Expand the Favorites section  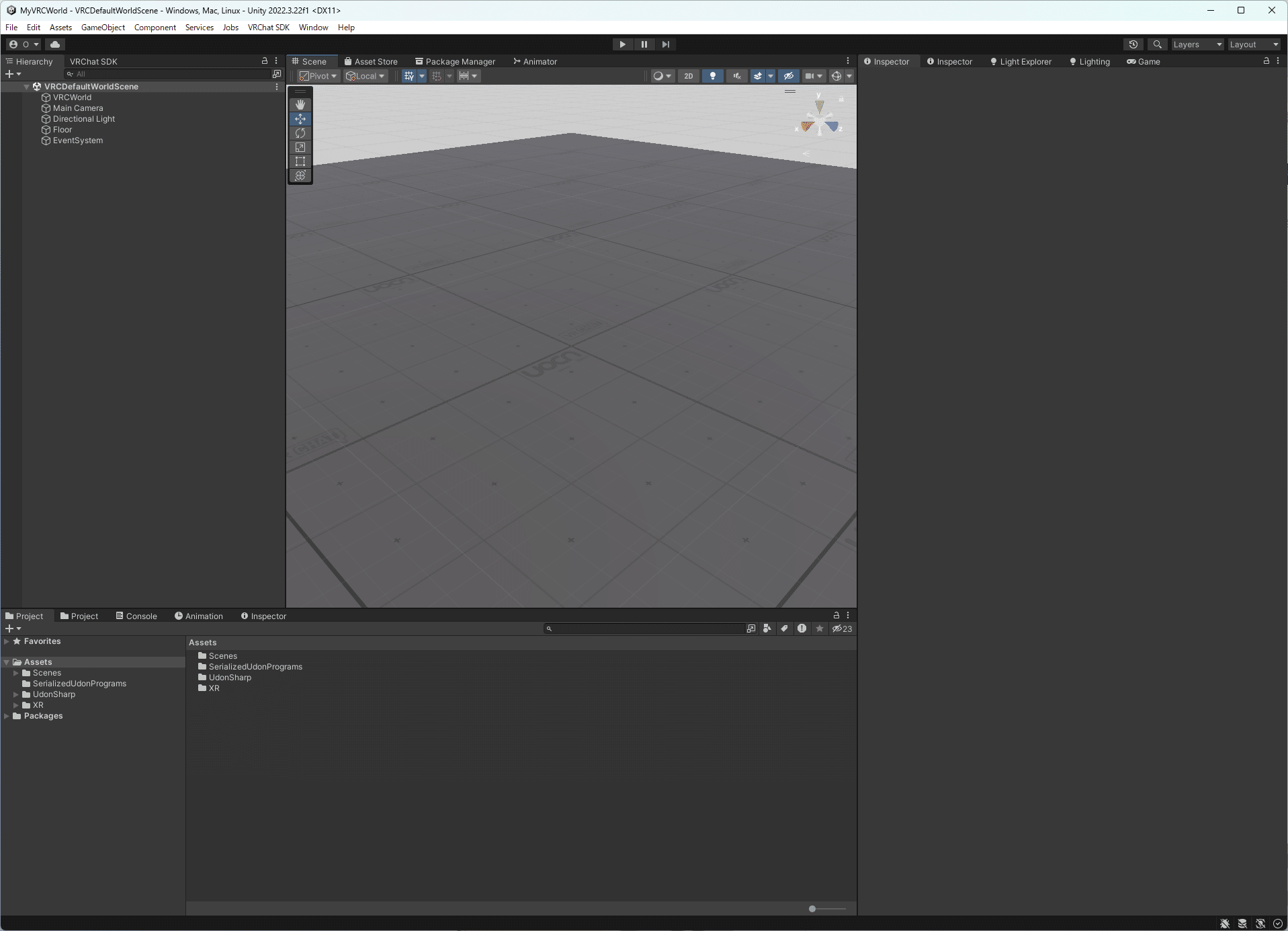pyautogui.click(x=7, y=641)
